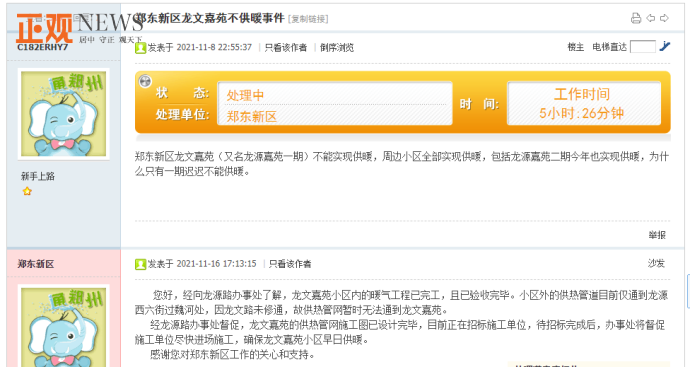
Task: Click the 正观 NEWS logo
Action: [x=79, y=27]
